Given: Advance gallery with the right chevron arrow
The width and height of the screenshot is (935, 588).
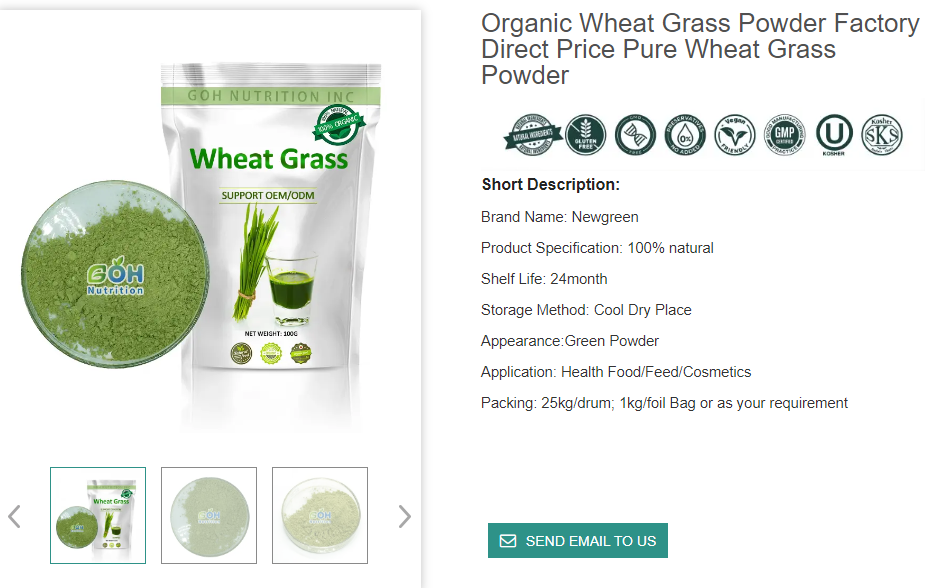Looking at the screenshot, I should (x=405, y=516).
